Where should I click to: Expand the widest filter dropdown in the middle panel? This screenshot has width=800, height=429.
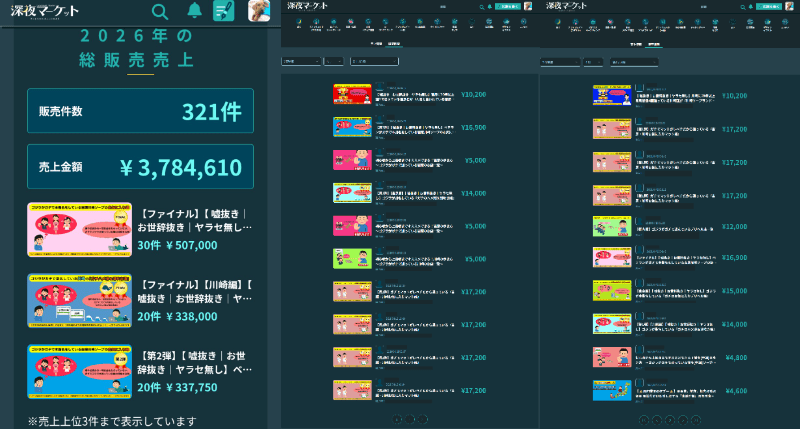374,62
